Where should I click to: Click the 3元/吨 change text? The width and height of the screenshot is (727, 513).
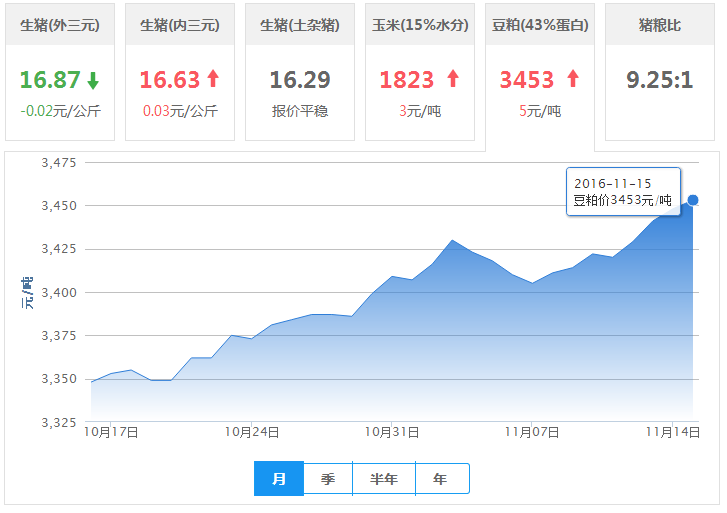(x=420, y=111)
